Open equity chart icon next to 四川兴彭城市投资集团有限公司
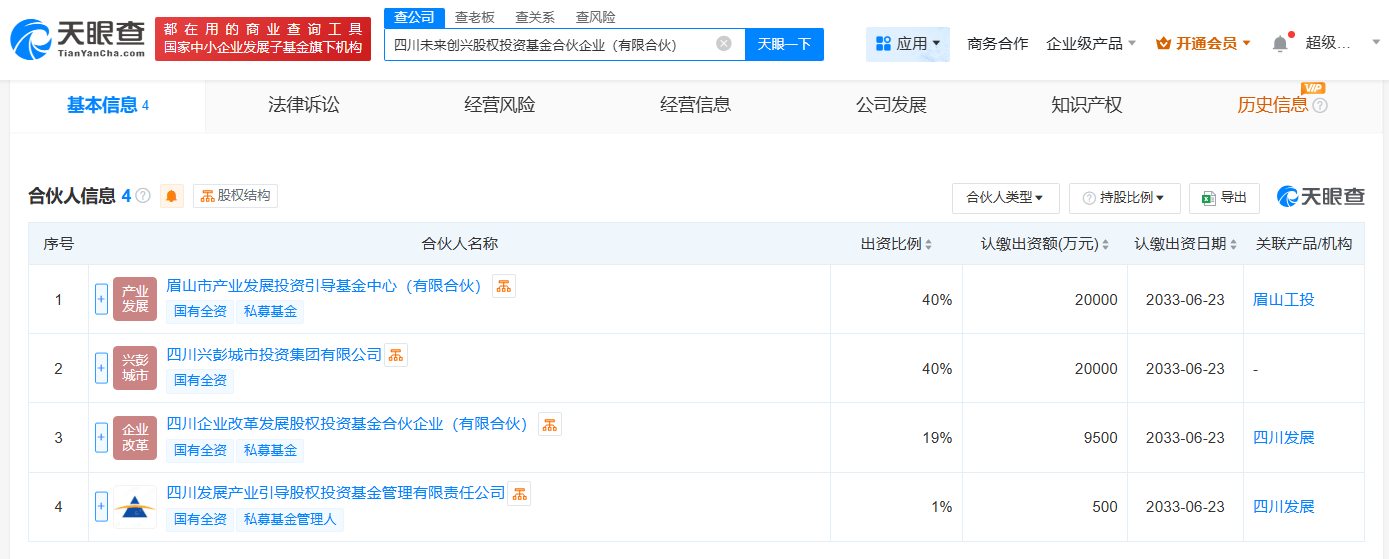Viewport: 1389px width, 559px height. 396,355
